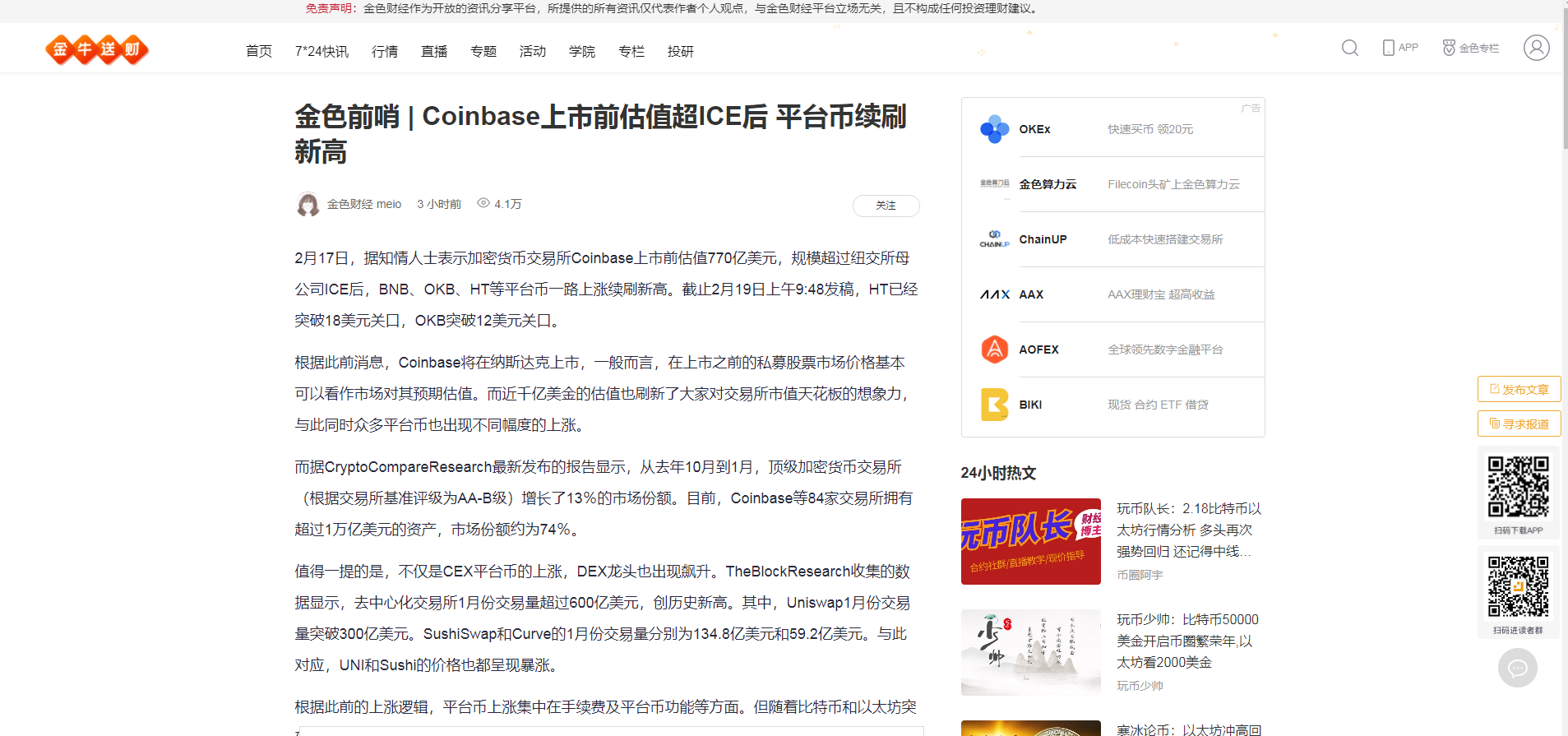Click the 玩币少帅 author name under article
1568x736 pixels.
point(1140,685)
